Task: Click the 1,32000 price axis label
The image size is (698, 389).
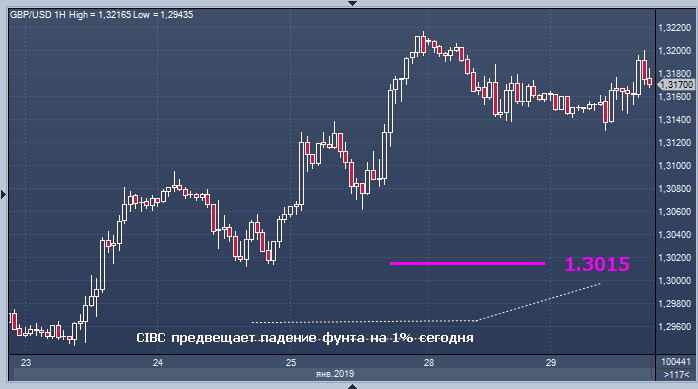Action: 674,51
